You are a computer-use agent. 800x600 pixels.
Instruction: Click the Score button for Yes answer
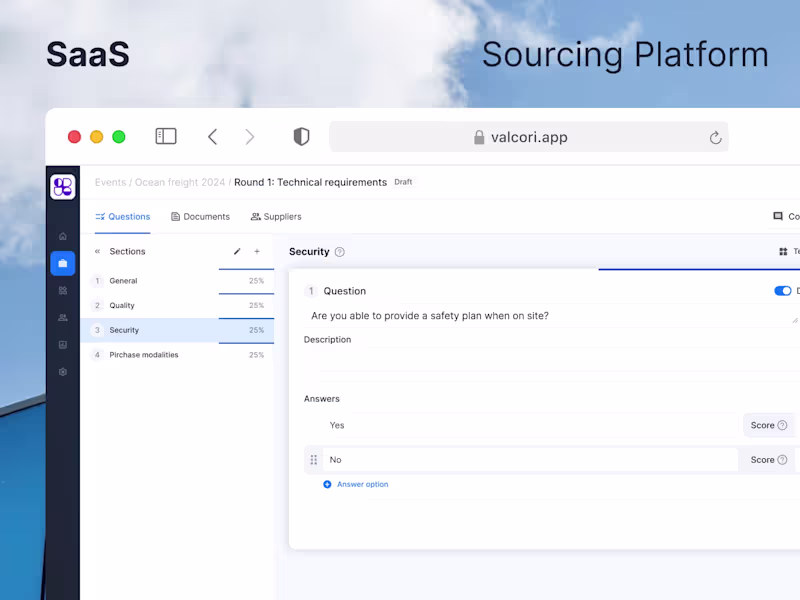pyautogui.click(x=768, y=425)
